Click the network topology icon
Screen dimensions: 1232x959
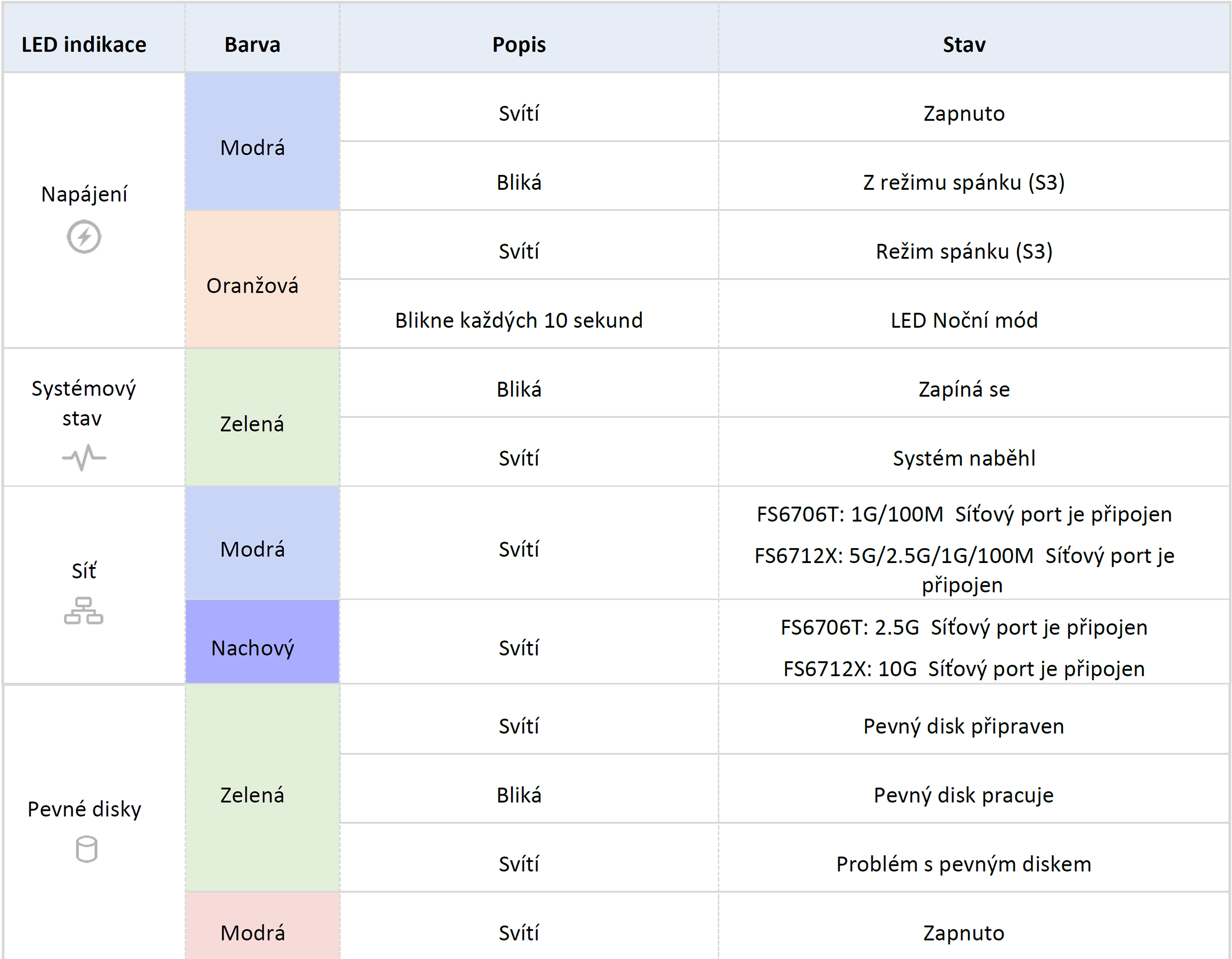83,611
